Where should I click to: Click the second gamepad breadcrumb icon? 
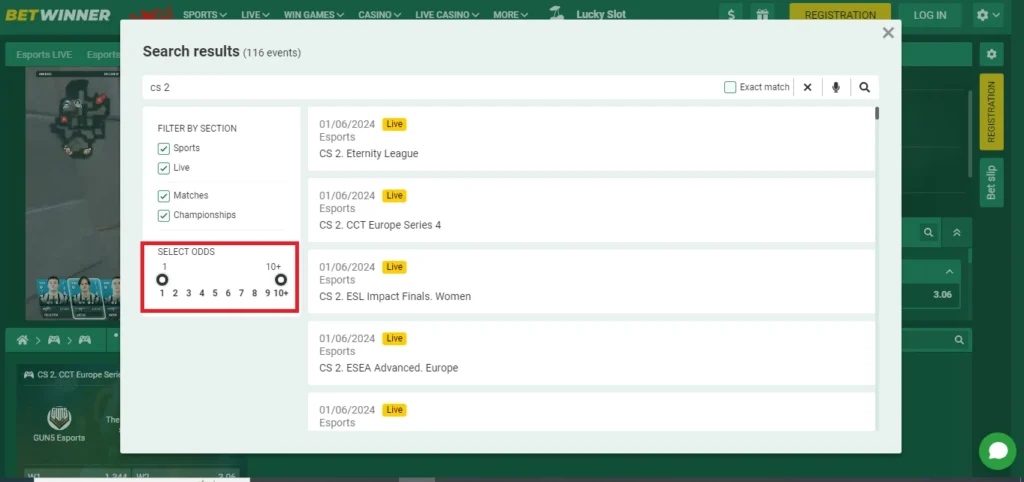point(85,340)
